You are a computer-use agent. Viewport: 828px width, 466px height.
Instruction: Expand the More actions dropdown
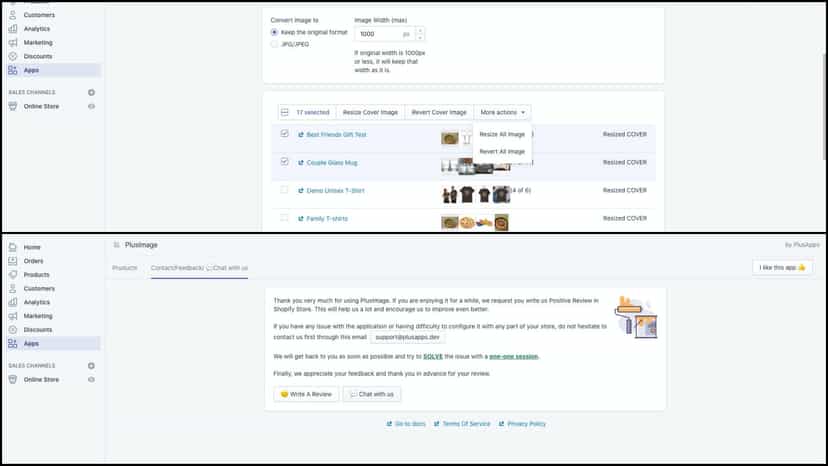point(502,112)
